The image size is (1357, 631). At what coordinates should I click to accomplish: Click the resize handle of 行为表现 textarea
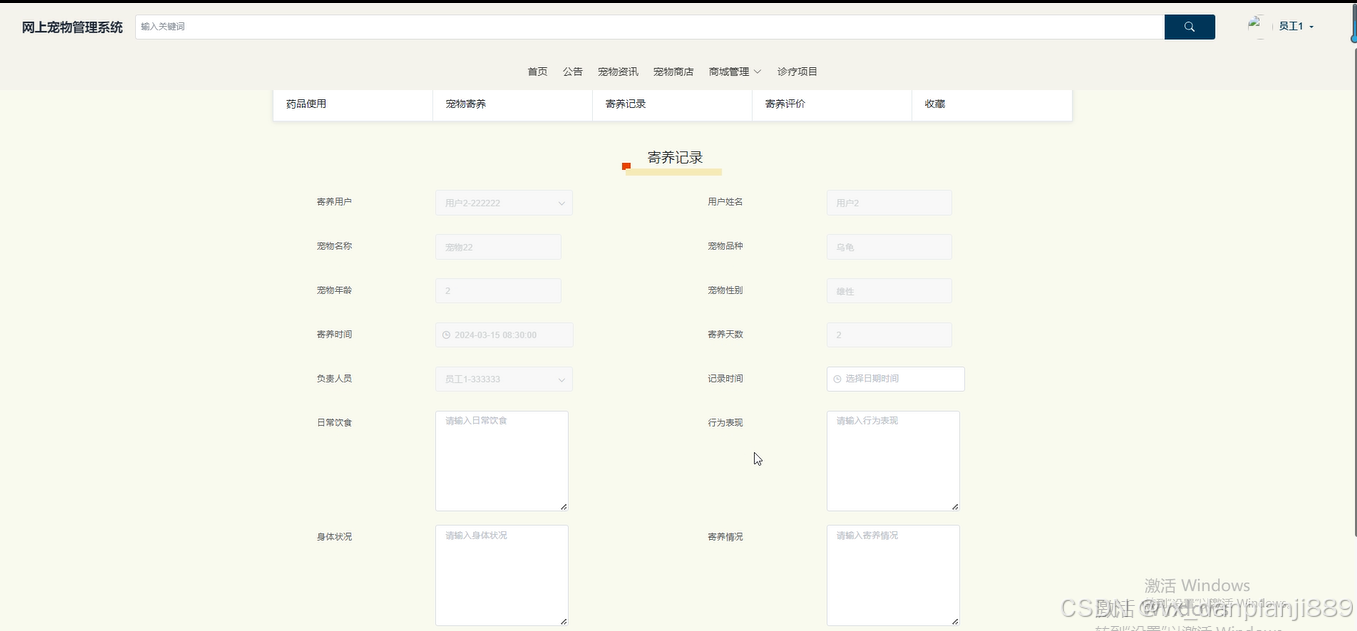(954, 506)
